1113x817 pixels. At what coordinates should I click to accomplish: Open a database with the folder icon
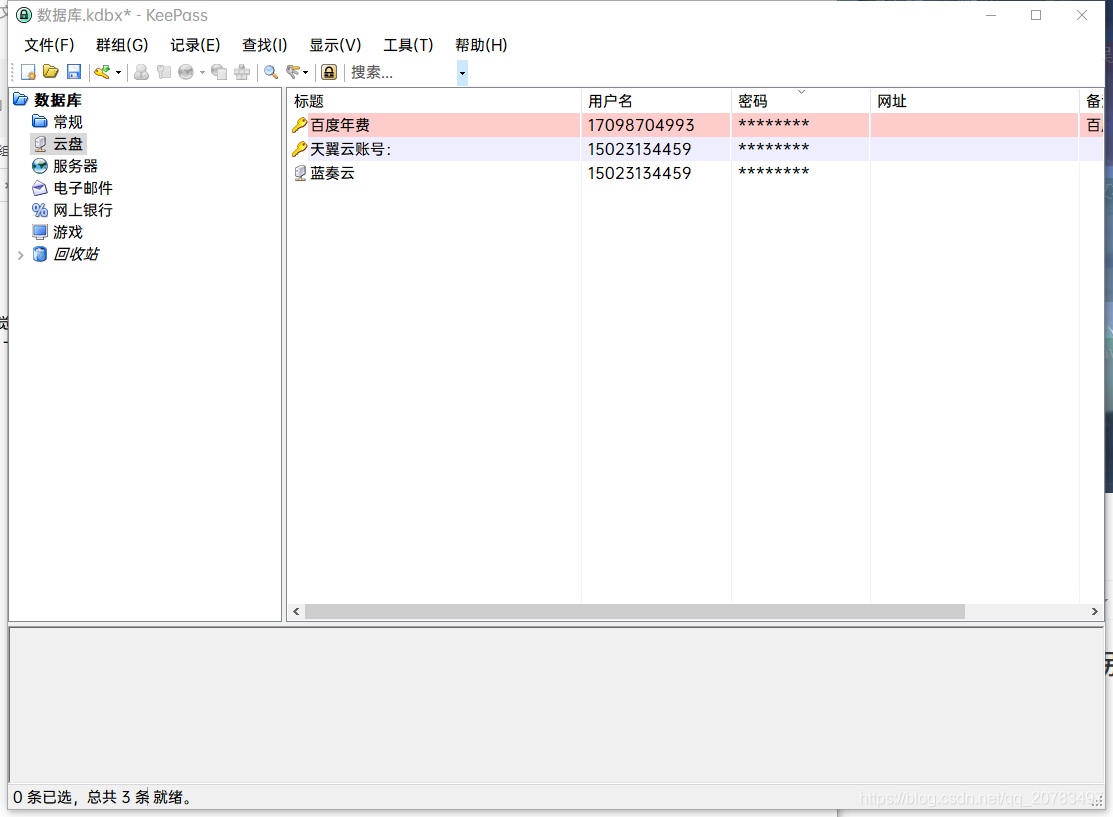50,72
